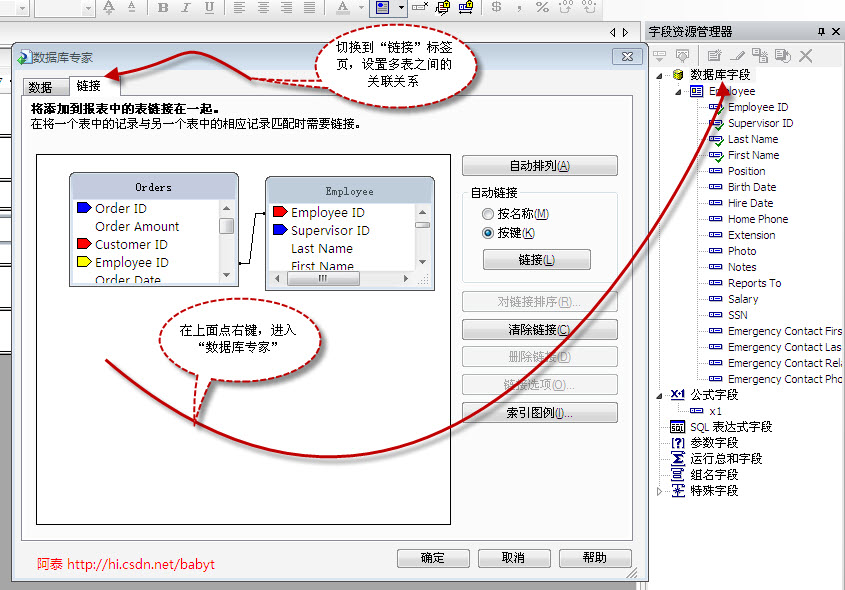Screen dimensions: 845x590
Task: Open the font color dropdown arrow
Action: pos(361,7)
